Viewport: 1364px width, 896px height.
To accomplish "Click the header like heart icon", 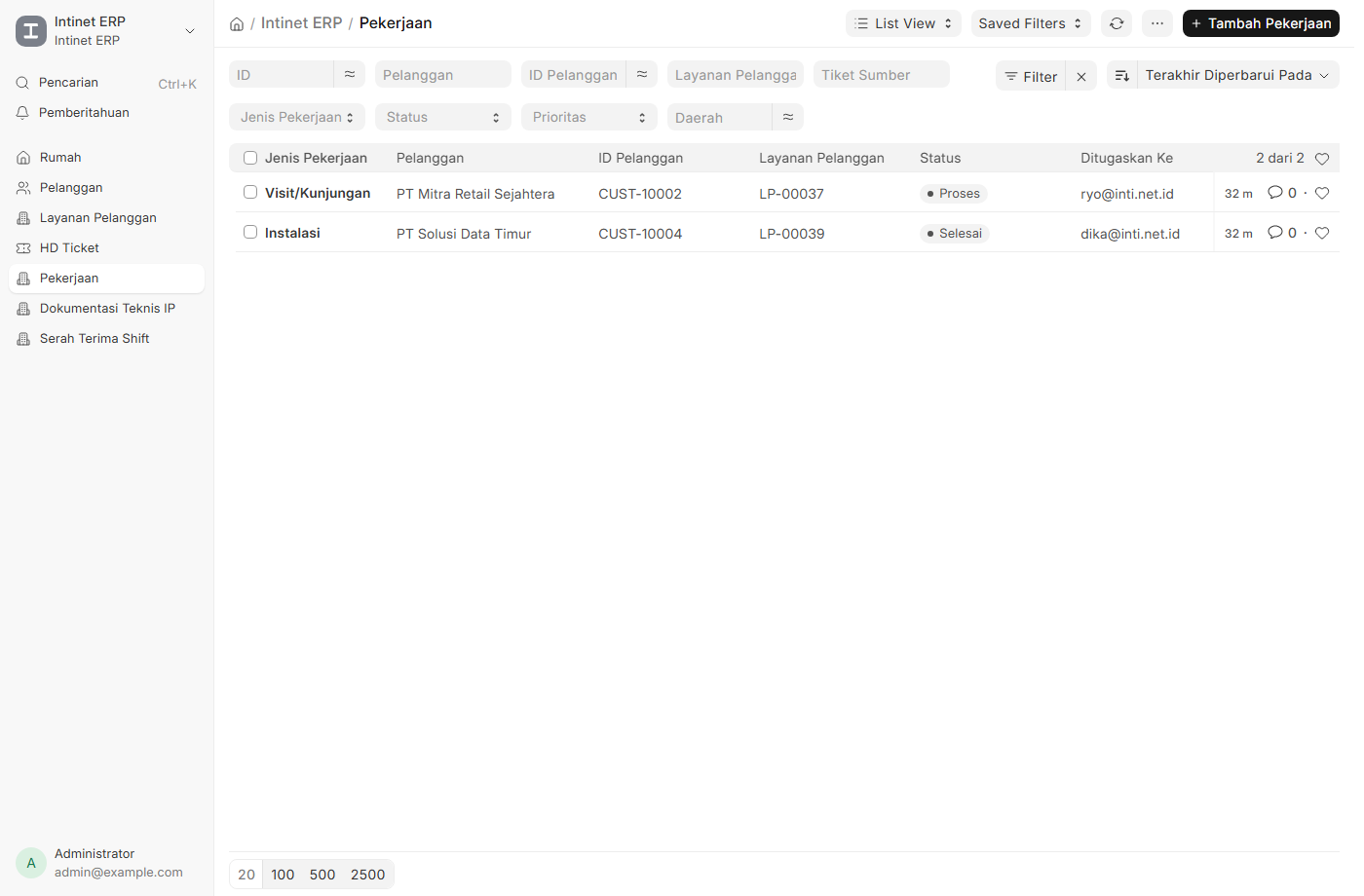I will pos(1322,159).
